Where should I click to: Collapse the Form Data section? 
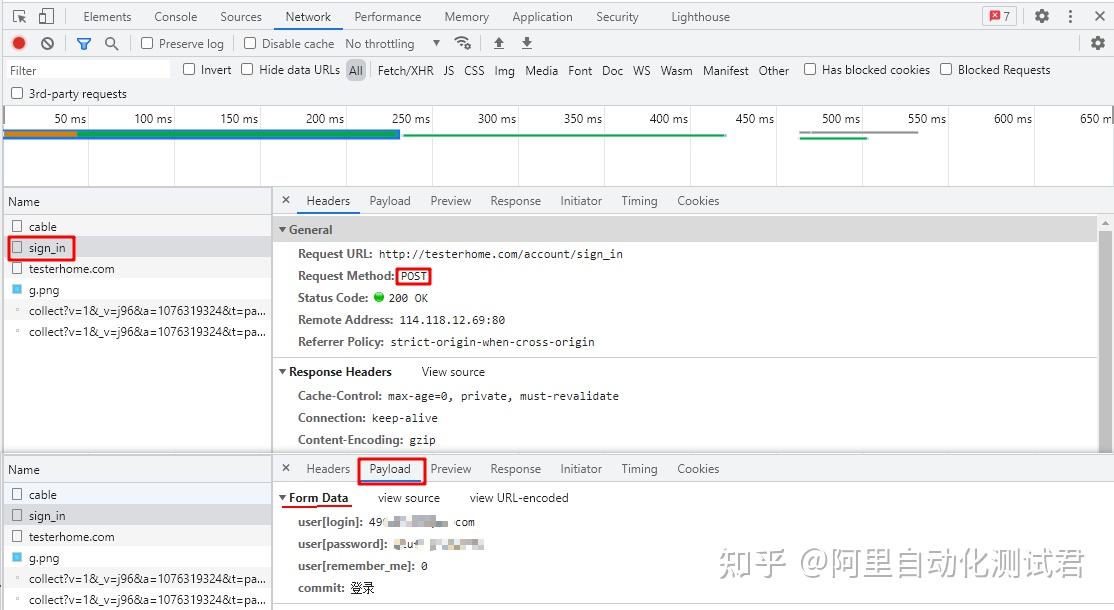coord(282,498)
